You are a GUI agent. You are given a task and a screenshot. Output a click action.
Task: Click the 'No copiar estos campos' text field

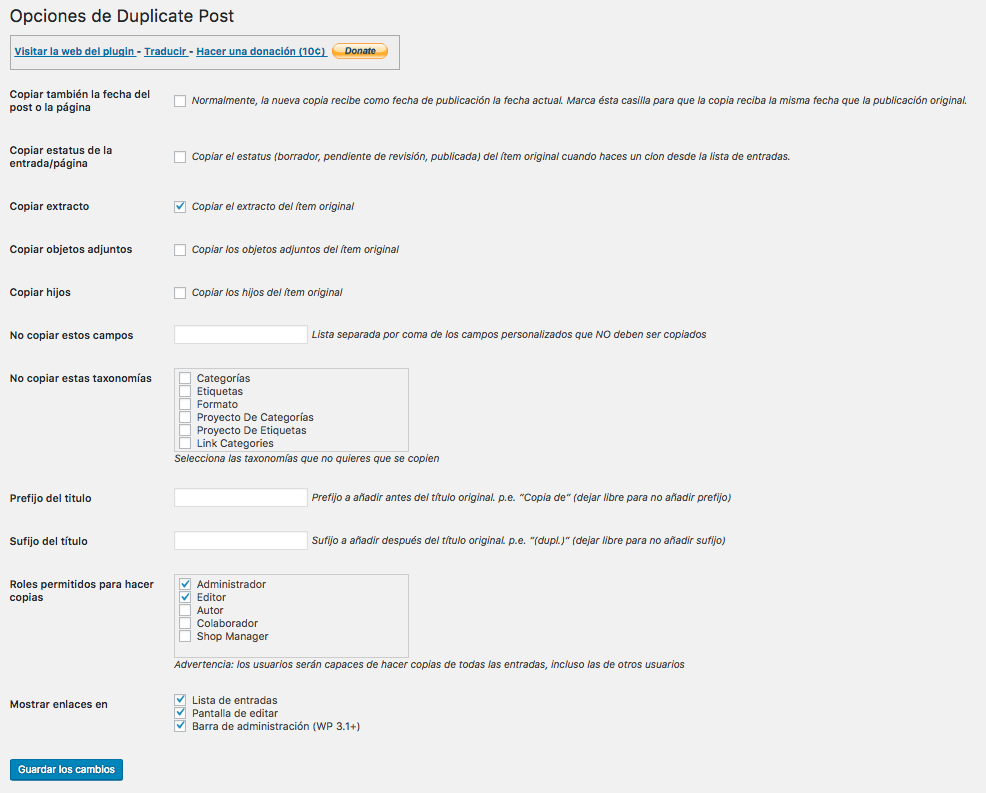(240, 335)
